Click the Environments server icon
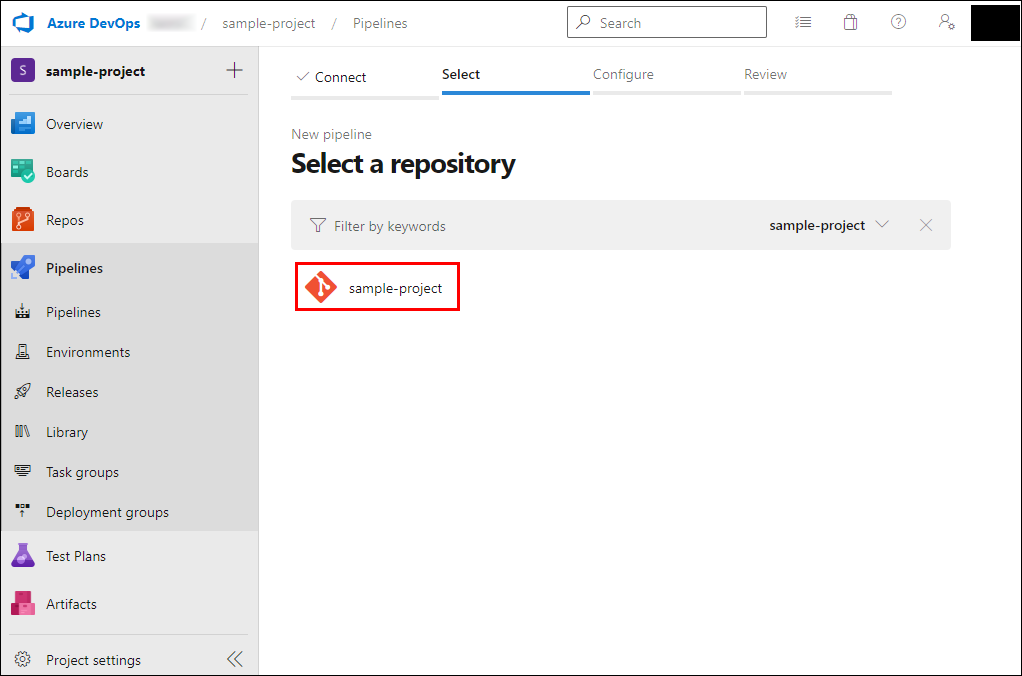 coord(22,352)
